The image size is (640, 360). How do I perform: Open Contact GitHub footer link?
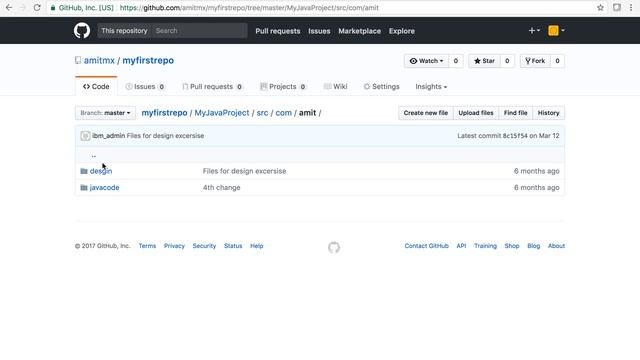point(427,246)
